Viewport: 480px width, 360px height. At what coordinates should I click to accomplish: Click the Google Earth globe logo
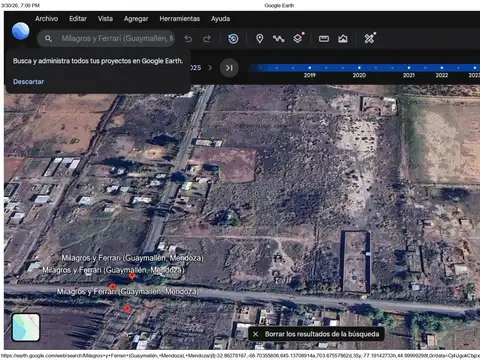click(21, 31)
